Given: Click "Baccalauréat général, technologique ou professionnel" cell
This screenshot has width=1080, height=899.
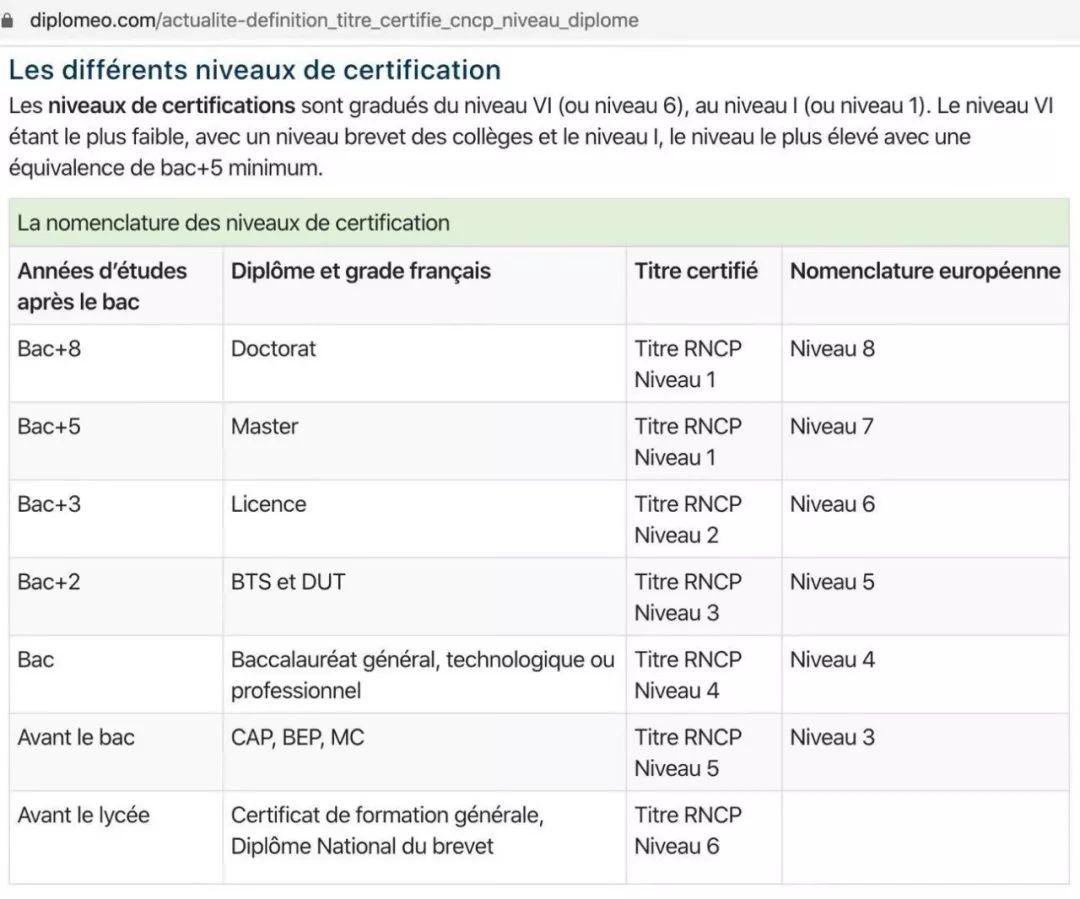Looking at the screenshot, I should tap(424, 675).
